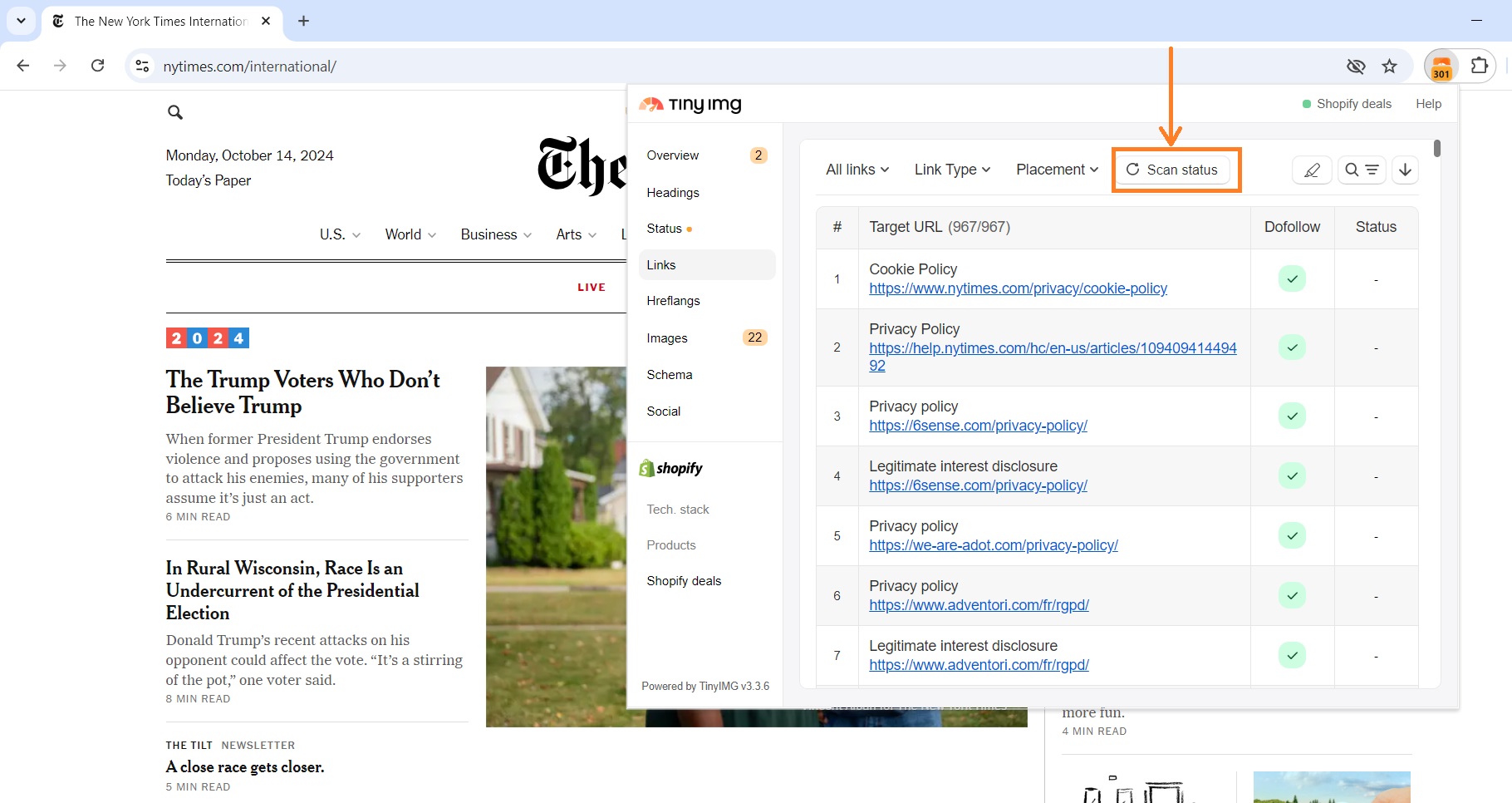Download the links report
1512x803 pixels.
1405,170
